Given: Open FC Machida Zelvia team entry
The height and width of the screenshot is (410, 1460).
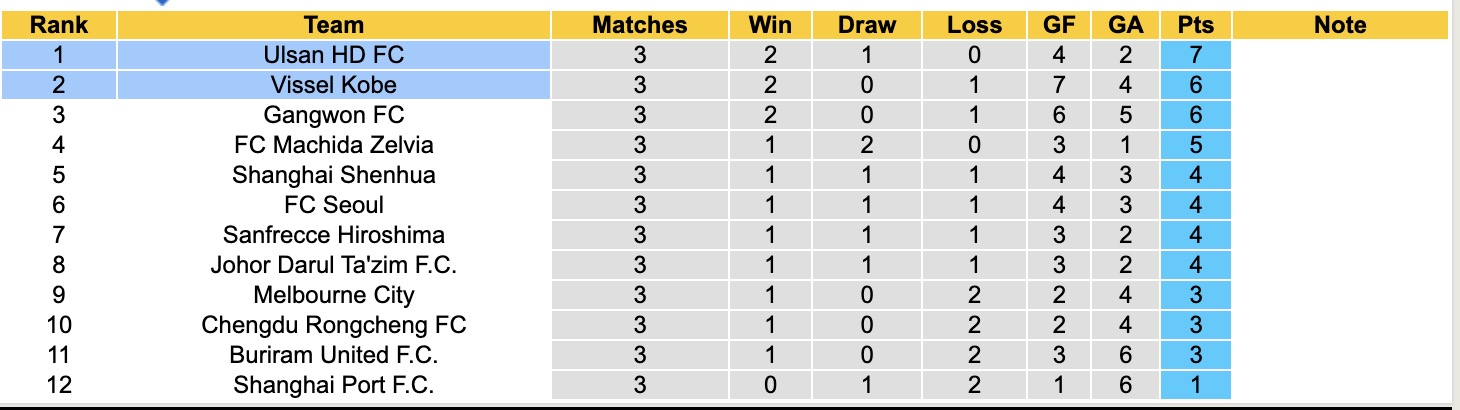Looking at the screenshot, I should 334,145.
